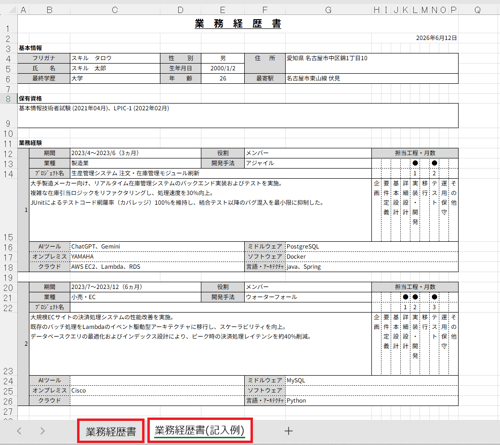
Task: Click the select-all corner triangle
Action: [x=13, y=10]
